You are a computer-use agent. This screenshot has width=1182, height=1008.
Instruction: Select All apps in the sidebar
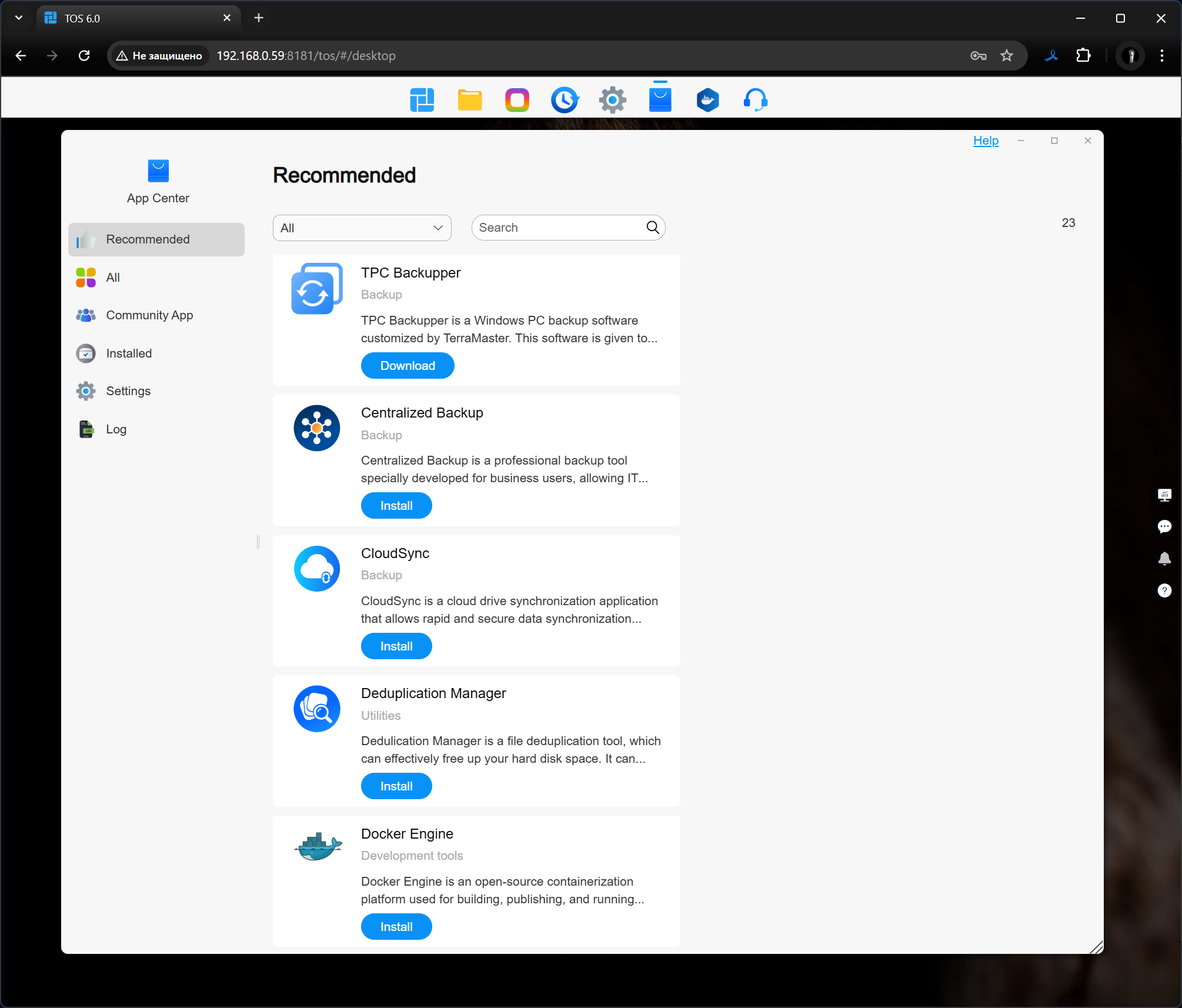point(156,278)
